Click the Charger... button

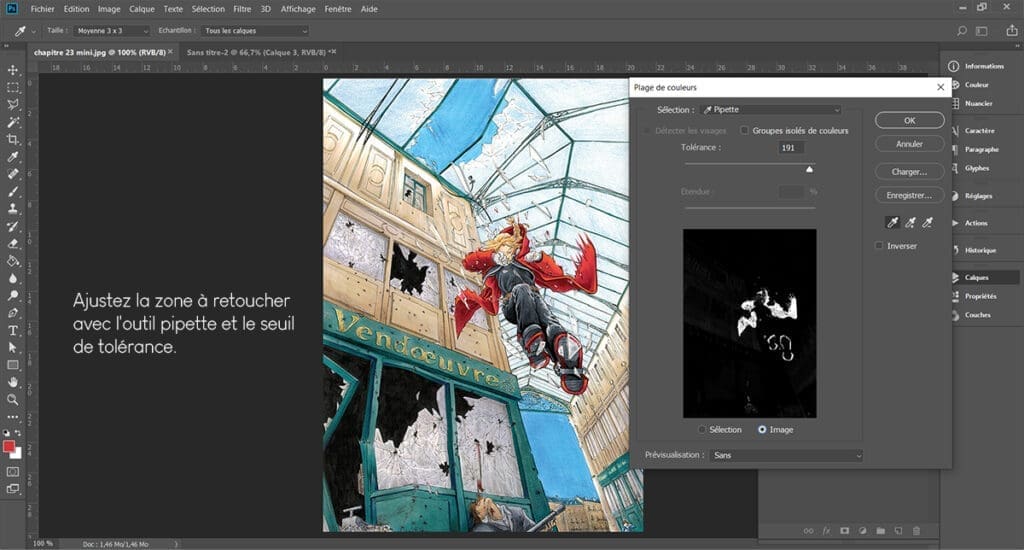pyautogui.click(x=910, y=172)
